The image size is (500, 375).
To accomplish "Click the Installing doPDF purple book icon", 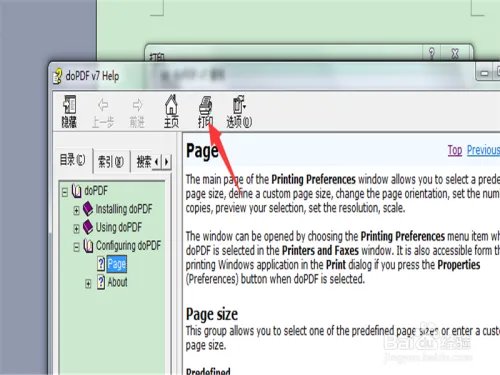I will (x=88, y=209).
